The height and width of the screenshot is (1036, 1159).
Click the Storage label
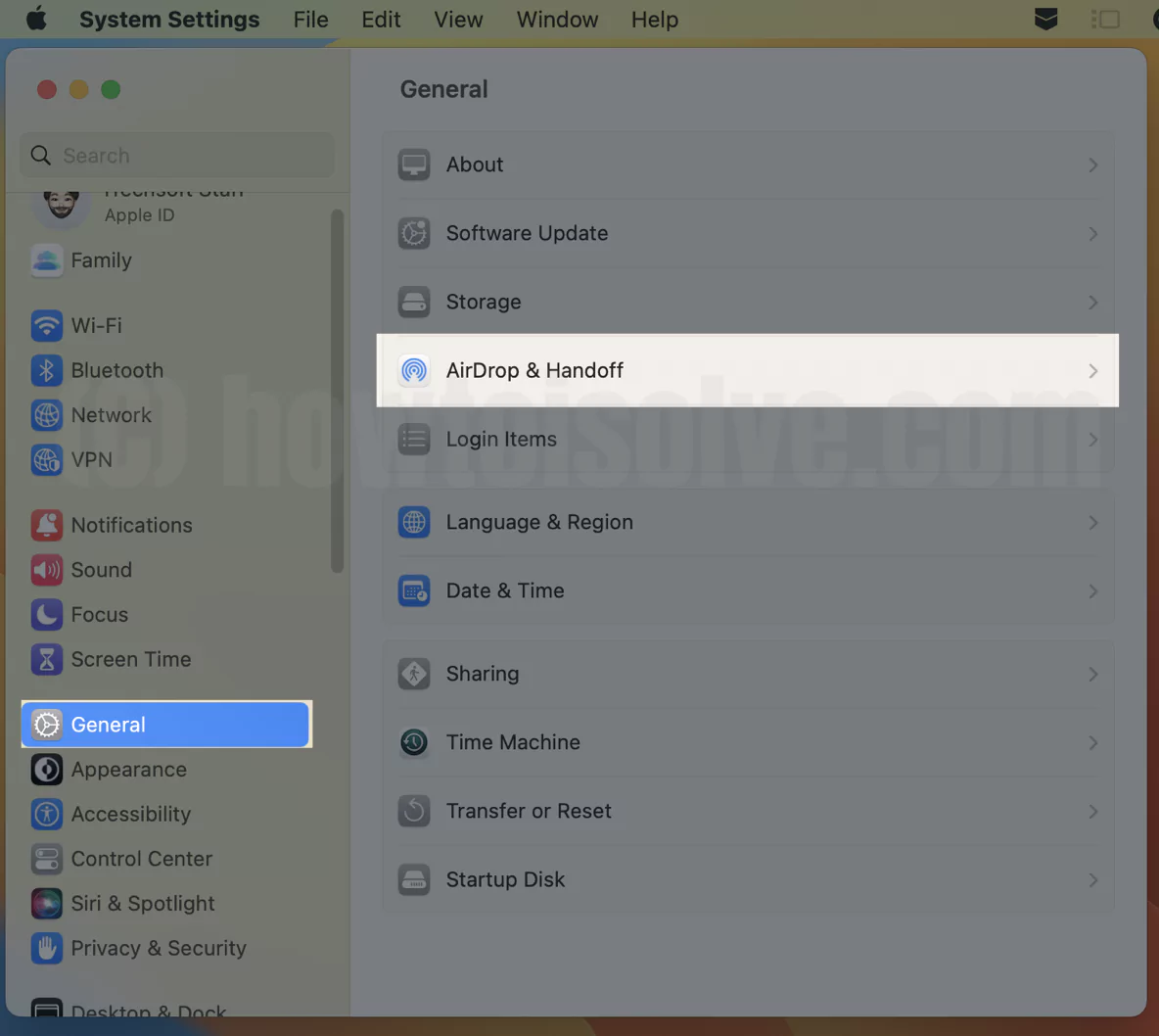[x=484, y=302]
